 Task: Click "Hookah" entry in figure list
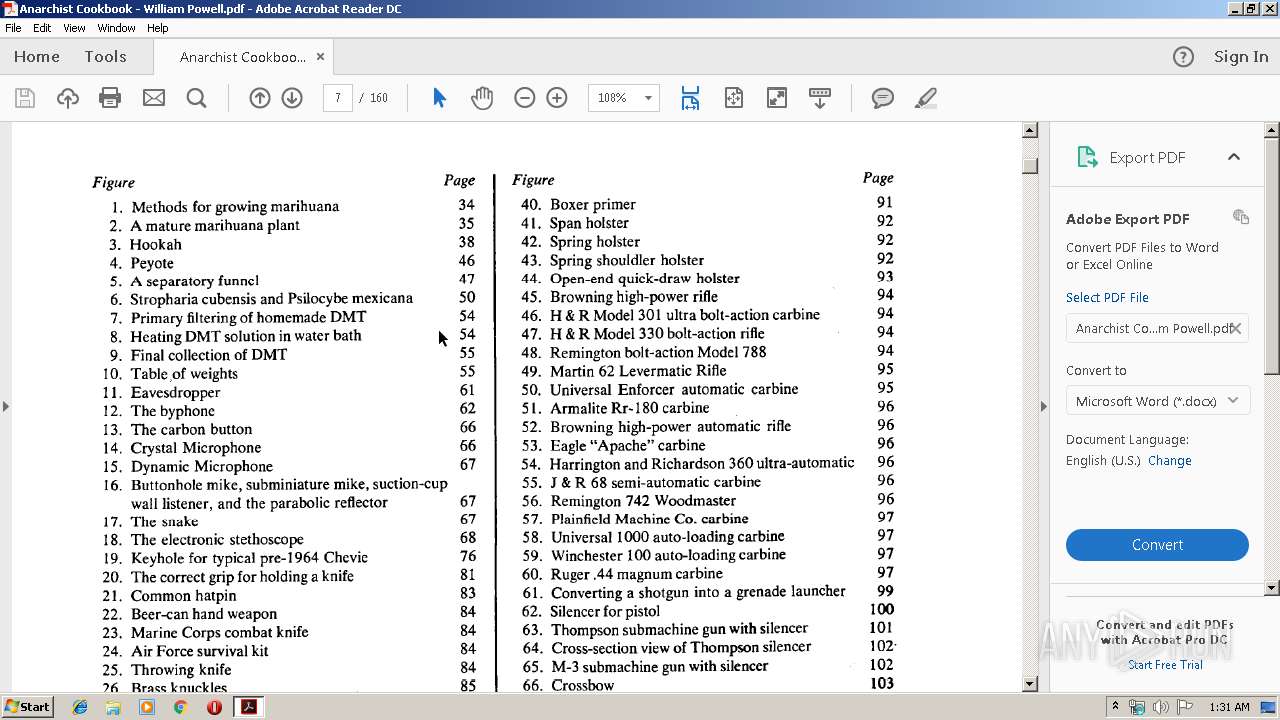point(156,245)
